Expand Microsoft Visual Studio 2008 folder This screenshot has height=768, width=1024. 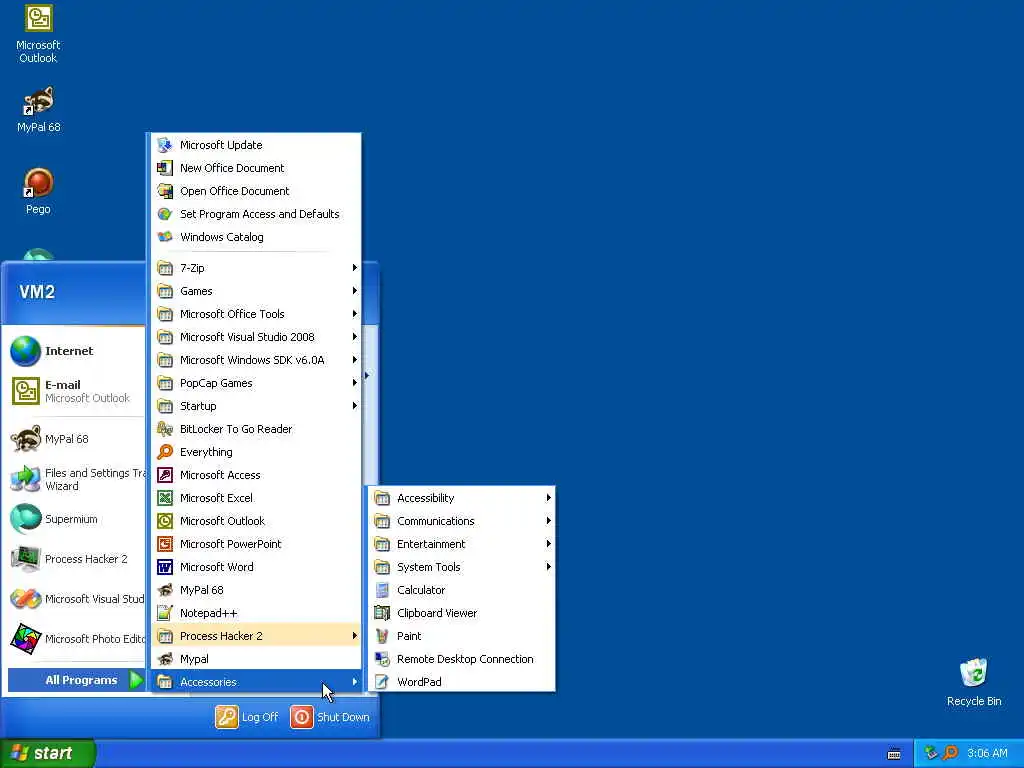[x=256, y=337]
